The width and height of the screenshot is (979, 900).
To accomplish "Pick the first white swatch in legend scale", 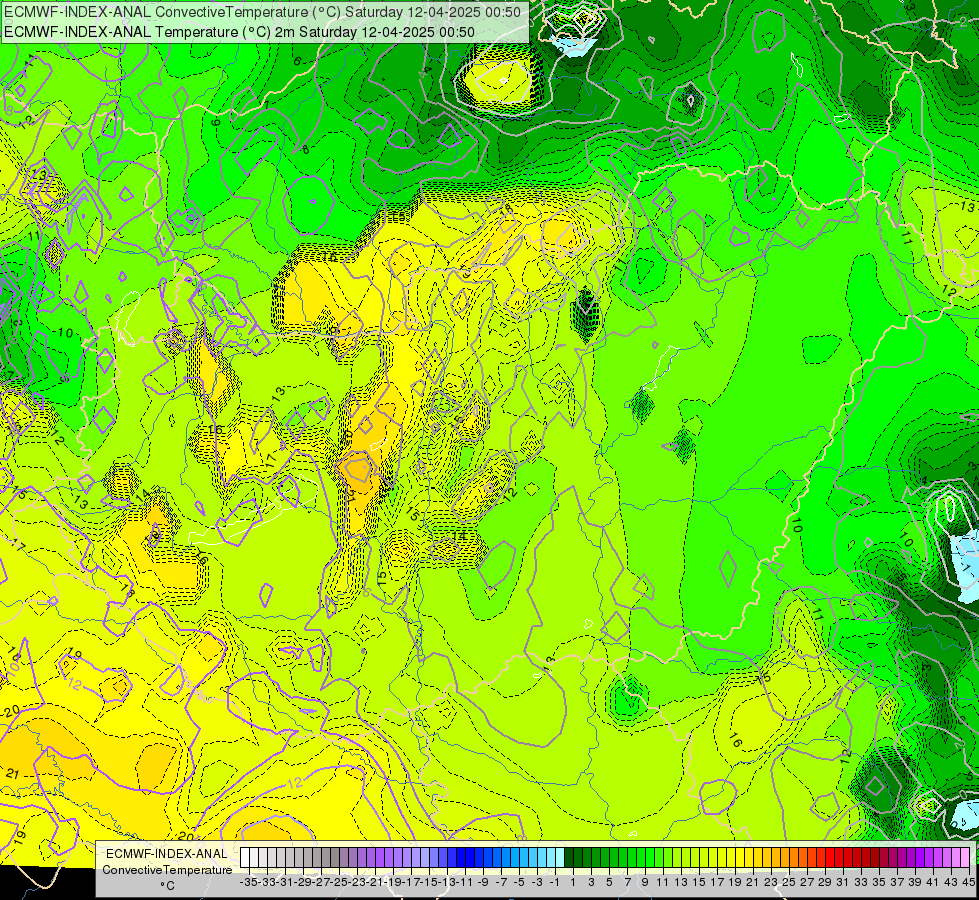I will pos(245,857).
